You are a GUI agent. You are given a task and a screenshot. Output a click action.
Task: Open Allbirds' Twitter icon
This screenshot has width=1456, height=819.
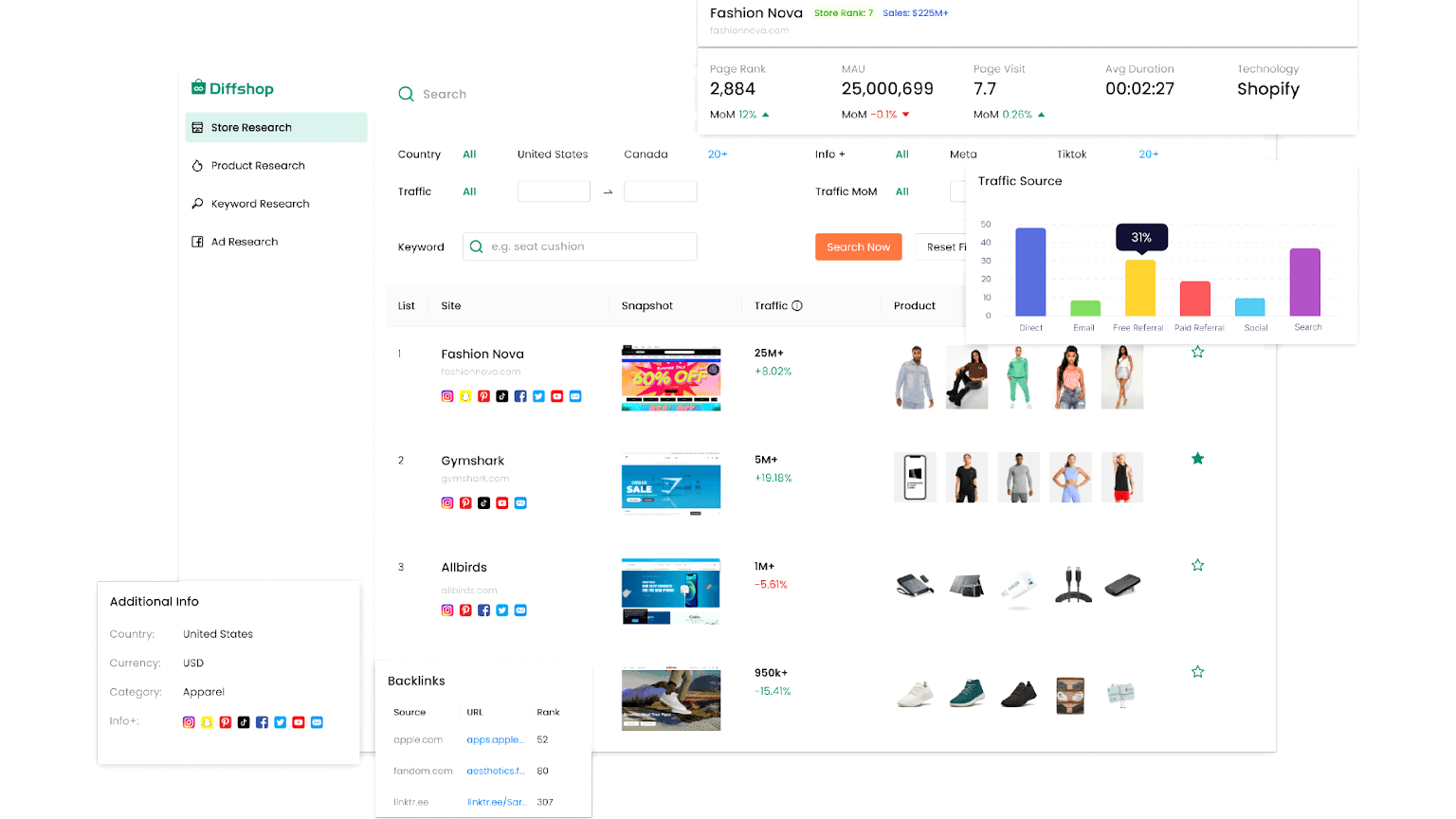(501, 610)
